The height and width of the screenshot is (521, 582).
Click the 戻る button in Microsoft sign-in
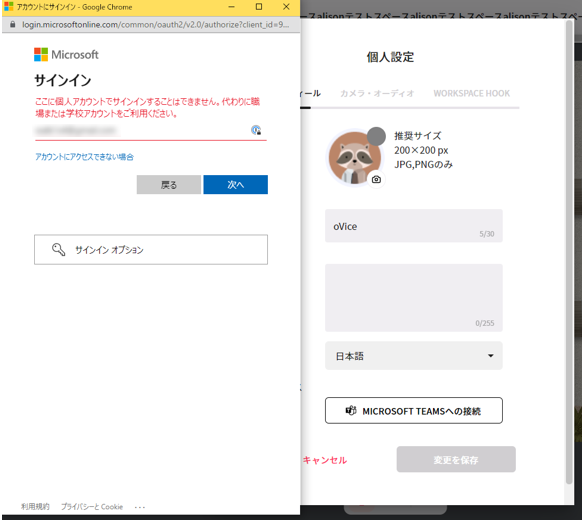(169, 184)
